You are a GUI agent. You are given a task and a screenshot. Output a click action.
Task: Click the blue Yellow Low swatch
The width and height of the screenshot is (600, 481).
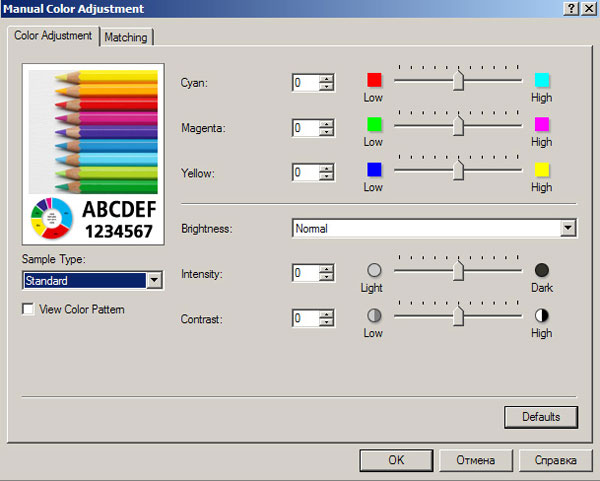[374, 170]
